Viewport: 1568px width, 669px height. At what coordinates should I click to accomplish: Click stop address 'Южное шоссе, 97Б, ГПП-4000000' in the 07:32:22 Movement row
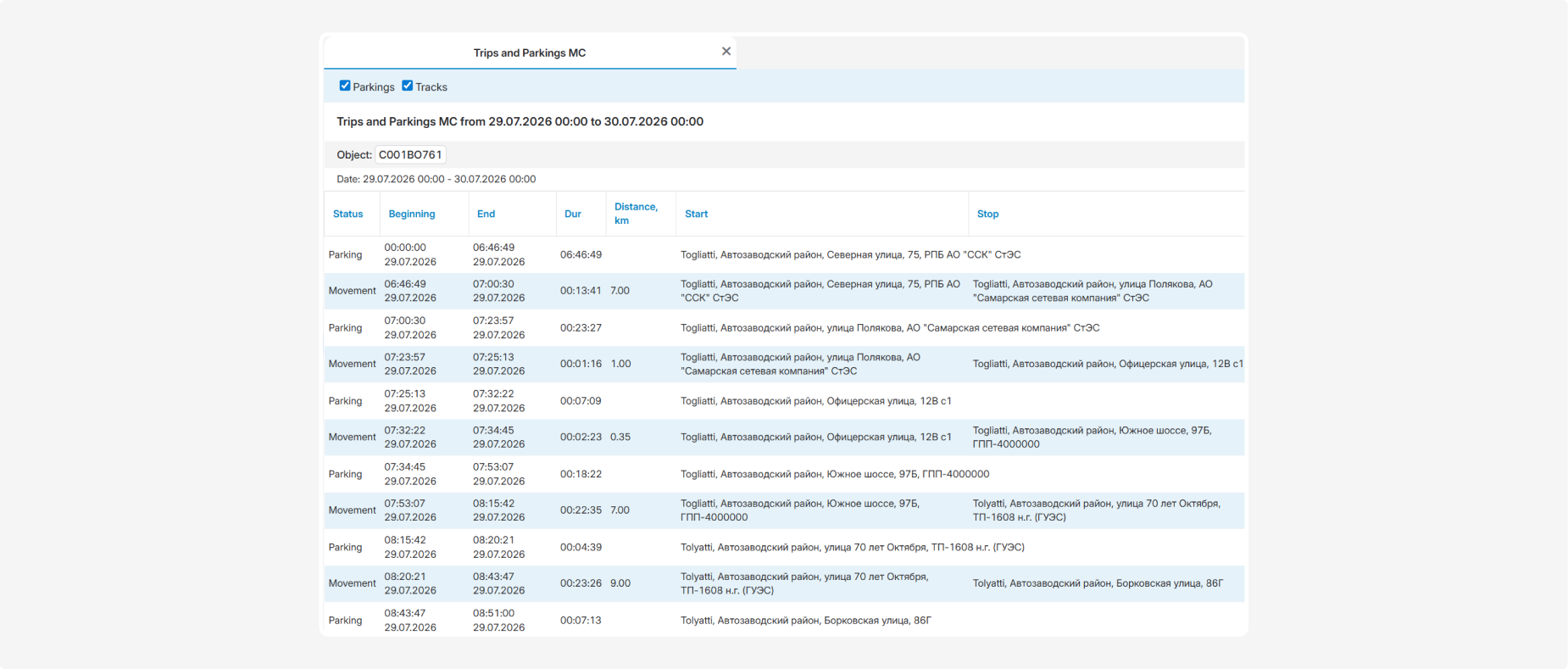pyautogui.click(x=1093, y=437)
